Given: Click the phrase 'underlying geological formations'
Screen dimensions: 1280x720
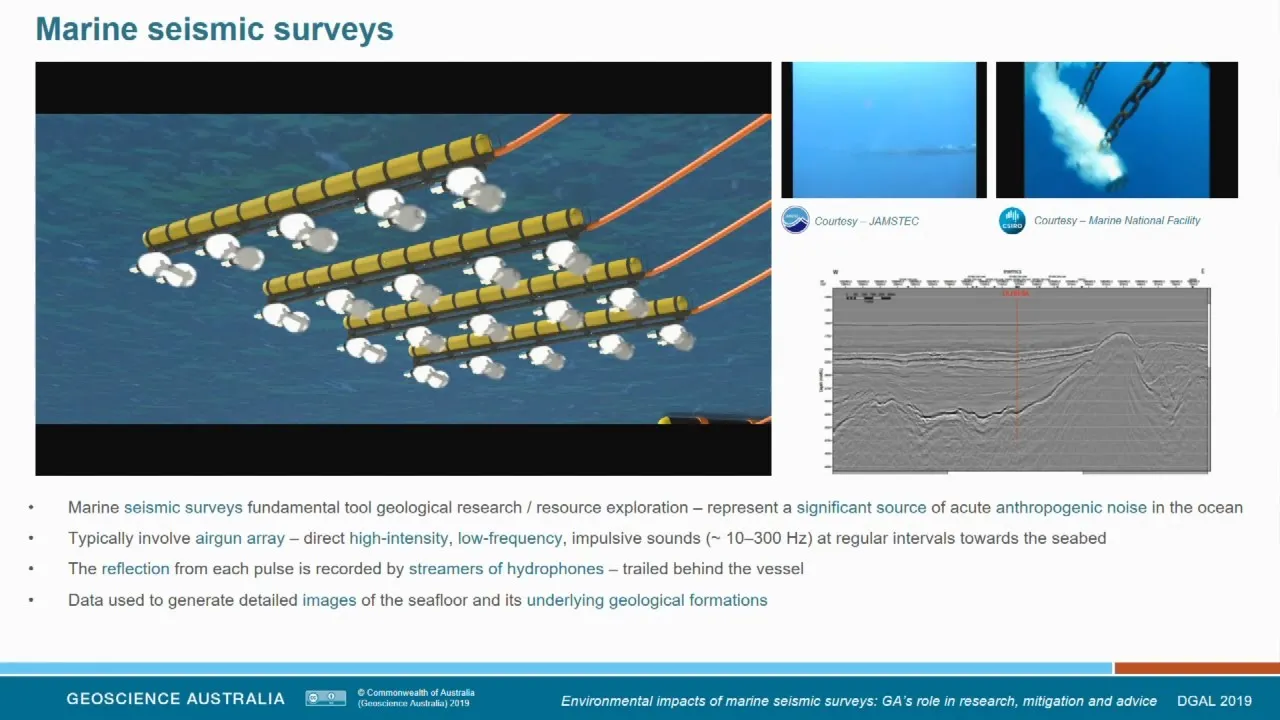Looking at the screenshot, I should 647,601.
